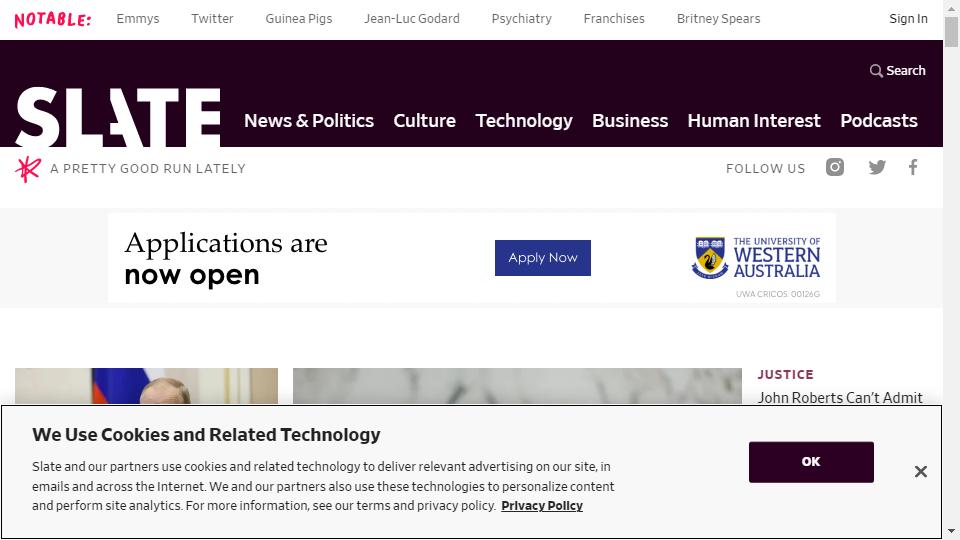Click the A PRETTY GOOD RUN LATELY tagline
This screenshot has height=540, width=960.
(x=148, y=168)
